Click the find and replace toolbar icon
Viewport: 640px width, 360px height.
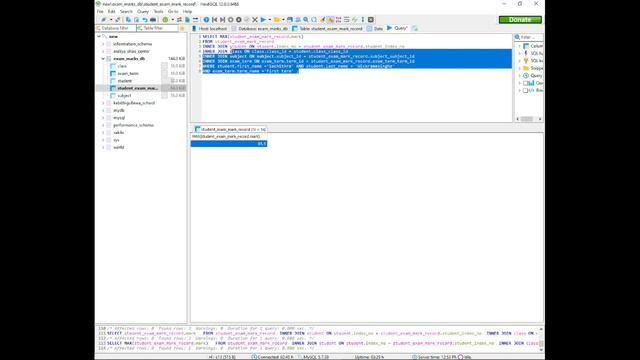[313, 20]
